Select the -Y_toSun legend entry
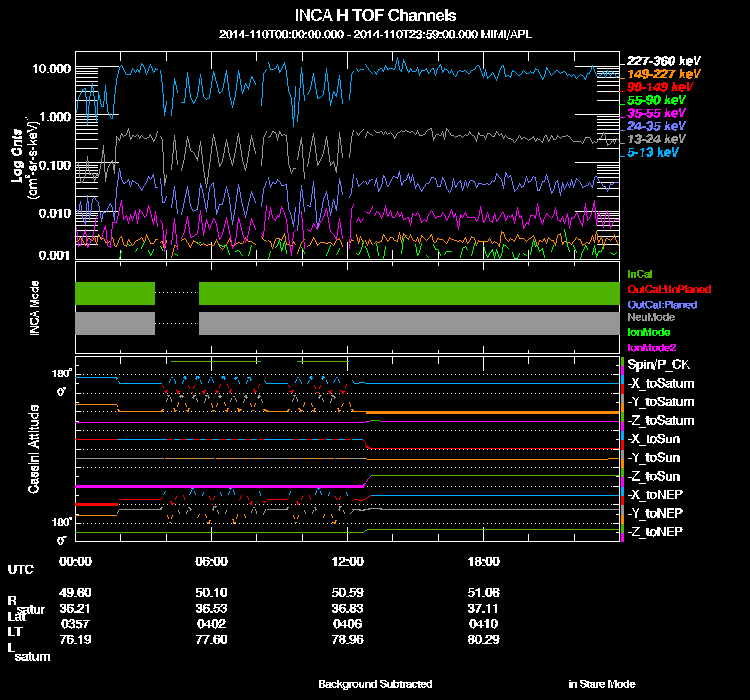The width and height of the screenshot is (750, 700). pos(655,458)
